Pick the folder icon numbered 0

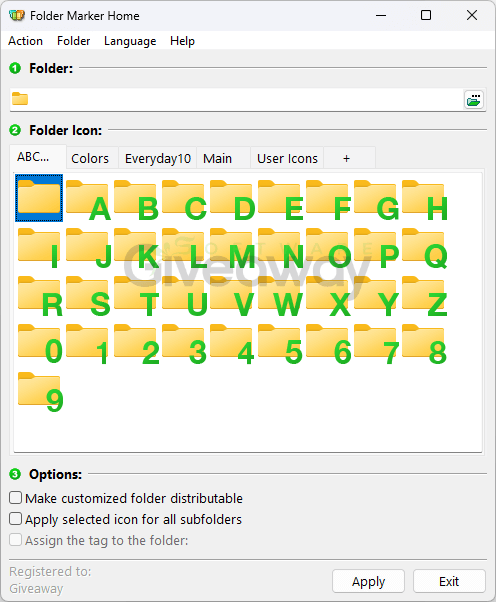click(x=39, y=343)
